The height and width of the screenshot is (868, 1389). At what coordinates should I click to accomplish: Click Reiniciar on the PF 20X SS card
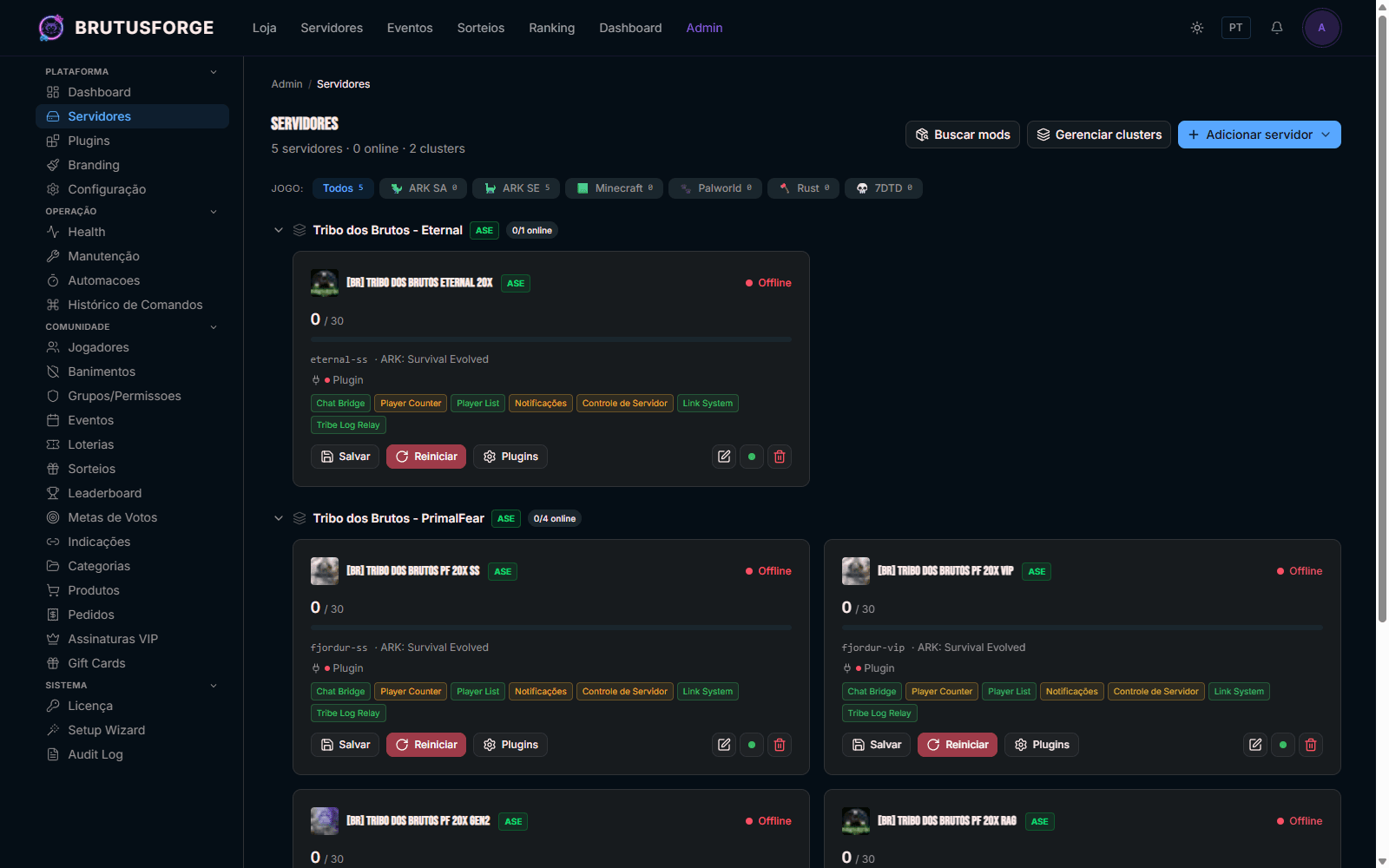tap(426, 745)
